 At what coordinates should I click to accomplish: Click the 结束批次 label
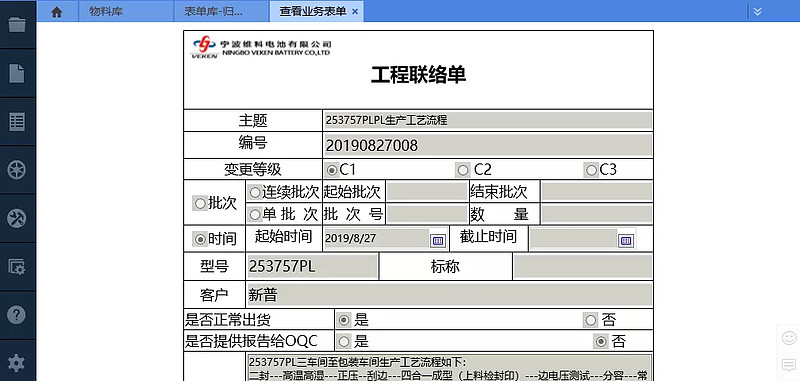click(499, 192)
